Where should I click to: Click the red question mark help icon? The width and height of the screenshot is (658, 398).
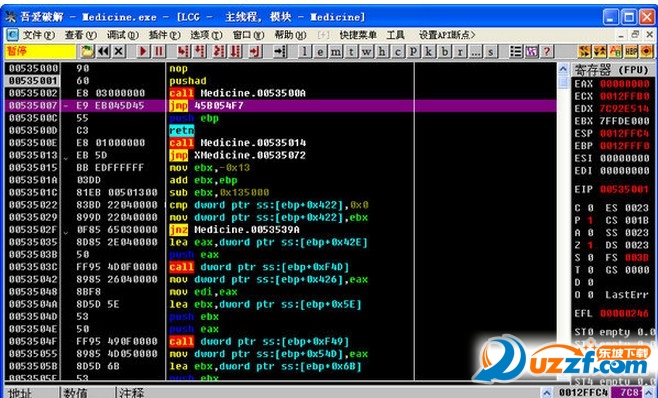(x=546, y=51)
